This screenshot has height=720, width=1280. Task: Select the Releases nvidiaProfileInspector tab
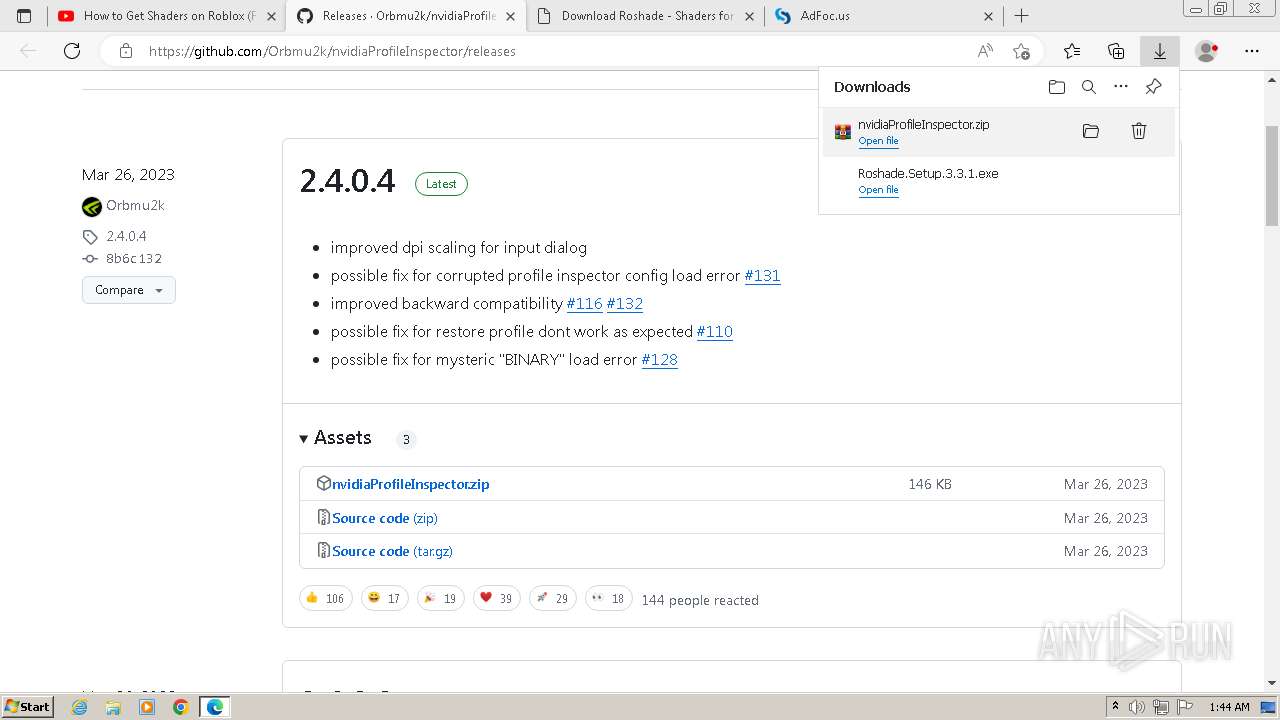pyautogui.click(x=405, y=16)
